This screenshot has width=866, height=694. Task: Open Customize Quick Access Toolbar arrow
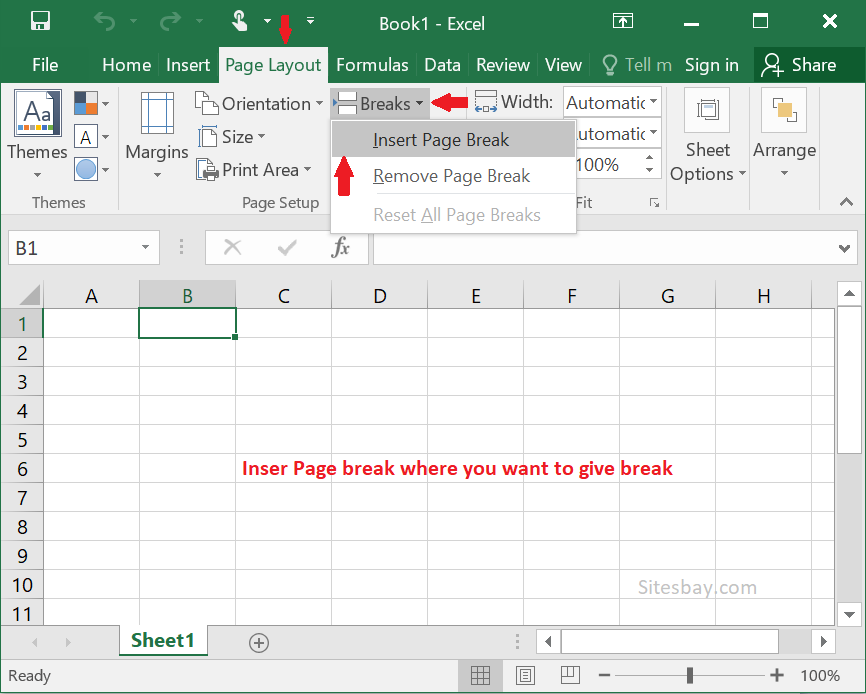click(310, 21)
